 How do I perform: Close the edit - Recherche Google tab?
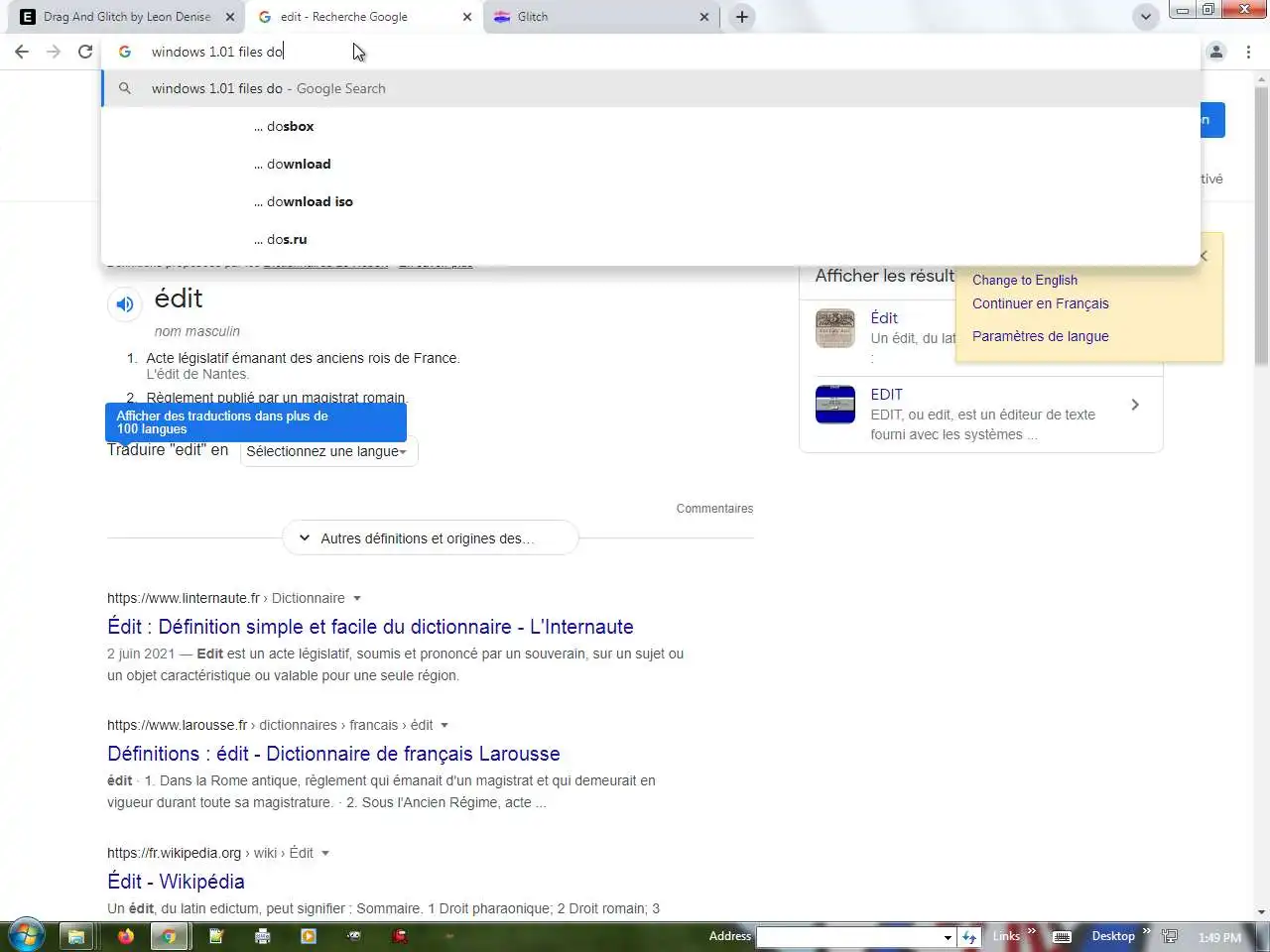(467, 17)
